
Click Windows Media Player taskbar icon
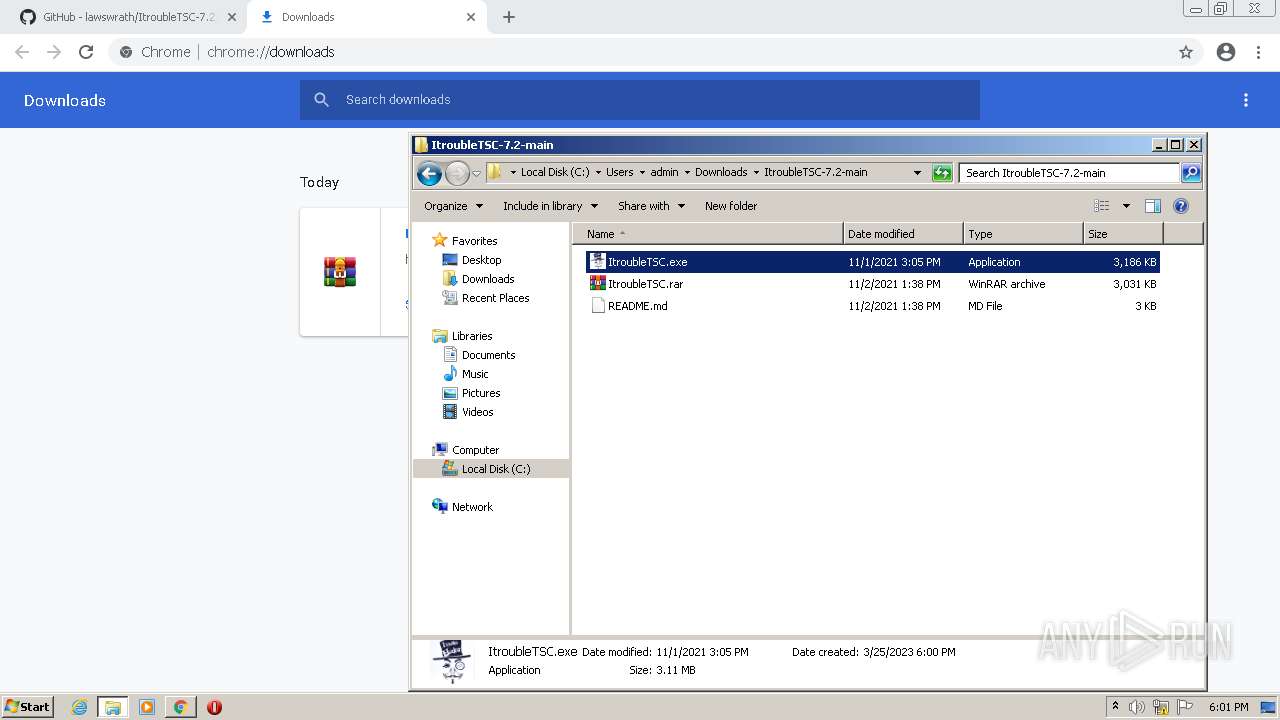click(147, 707)
